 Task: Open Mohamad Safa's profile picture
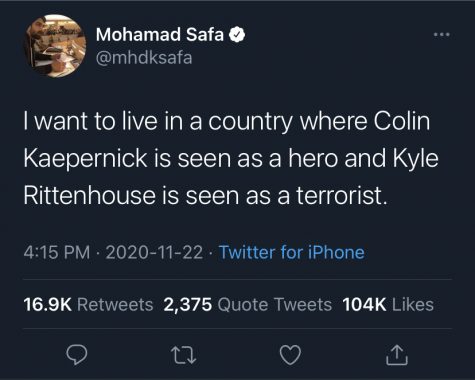pos(55,46)
